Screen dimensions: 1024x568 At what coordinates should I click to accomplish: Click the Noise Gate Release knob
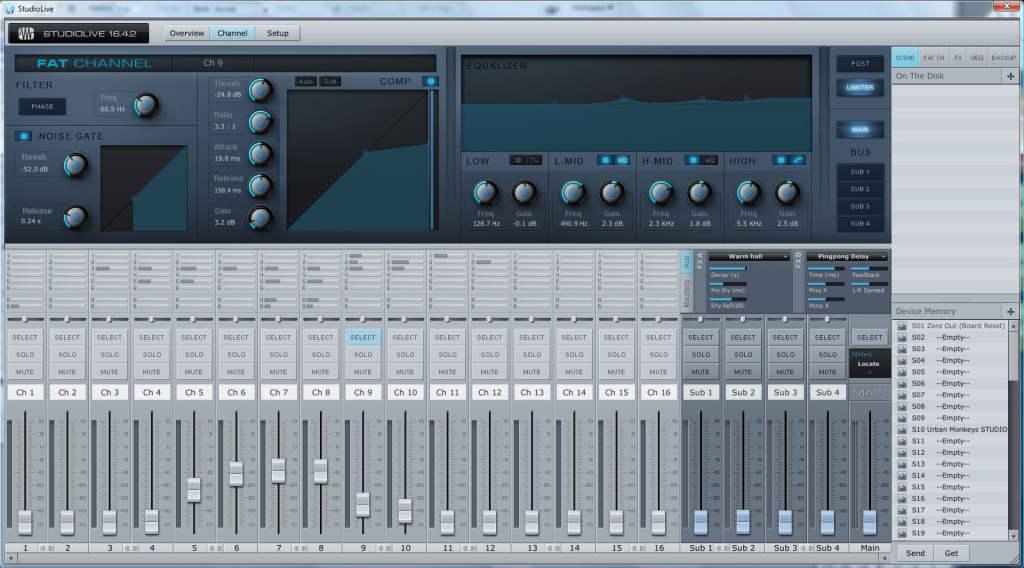tap(75, 217)
